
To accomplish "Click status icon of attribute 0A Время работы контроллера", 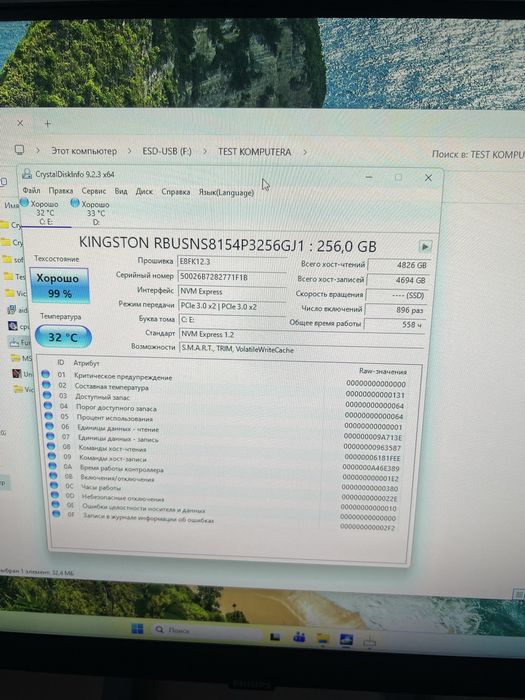I will click(53, 466).
